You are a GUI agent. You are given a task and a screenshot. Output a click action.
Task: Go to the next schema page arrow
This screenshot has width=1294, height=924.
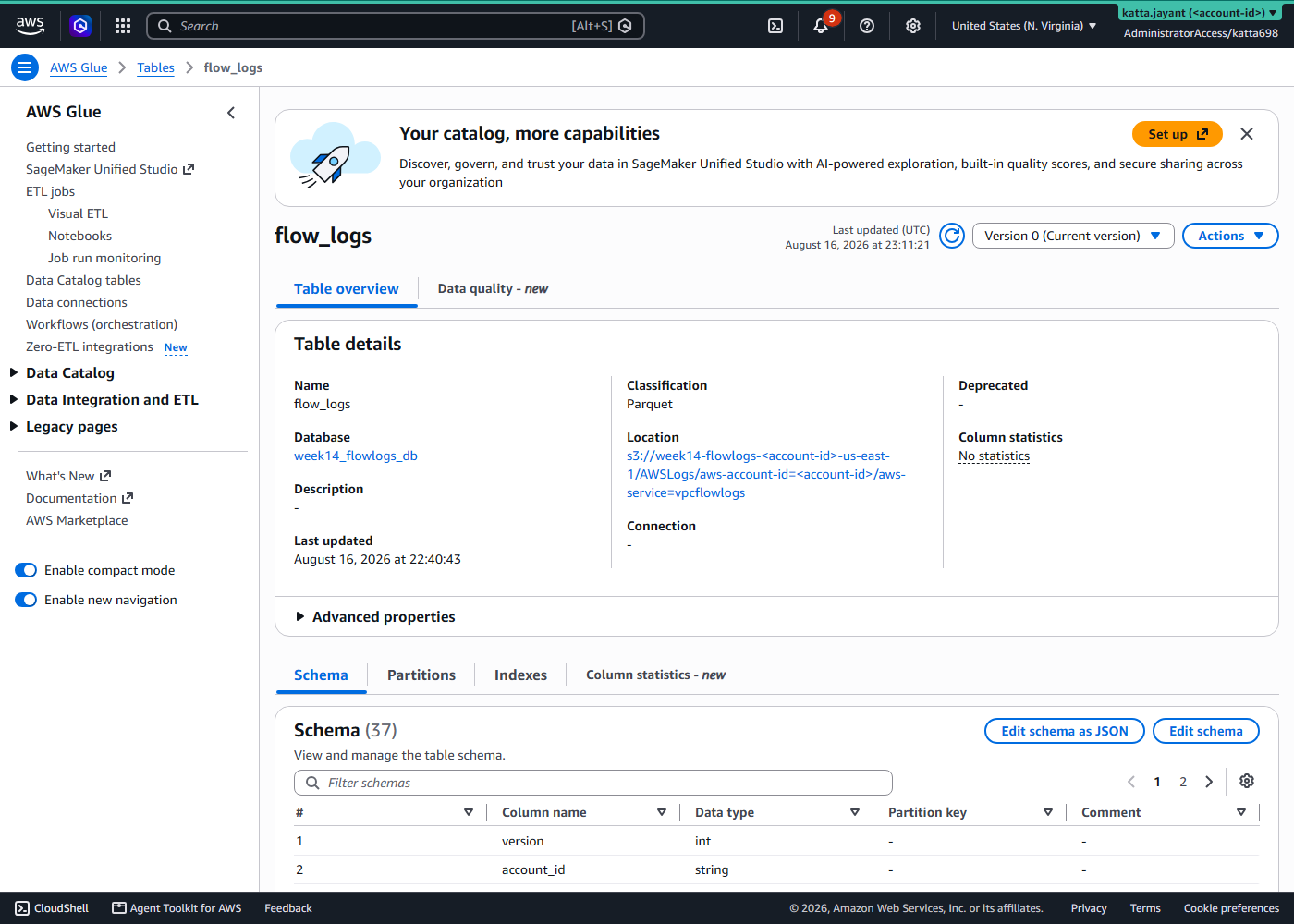click(1209, 782)
